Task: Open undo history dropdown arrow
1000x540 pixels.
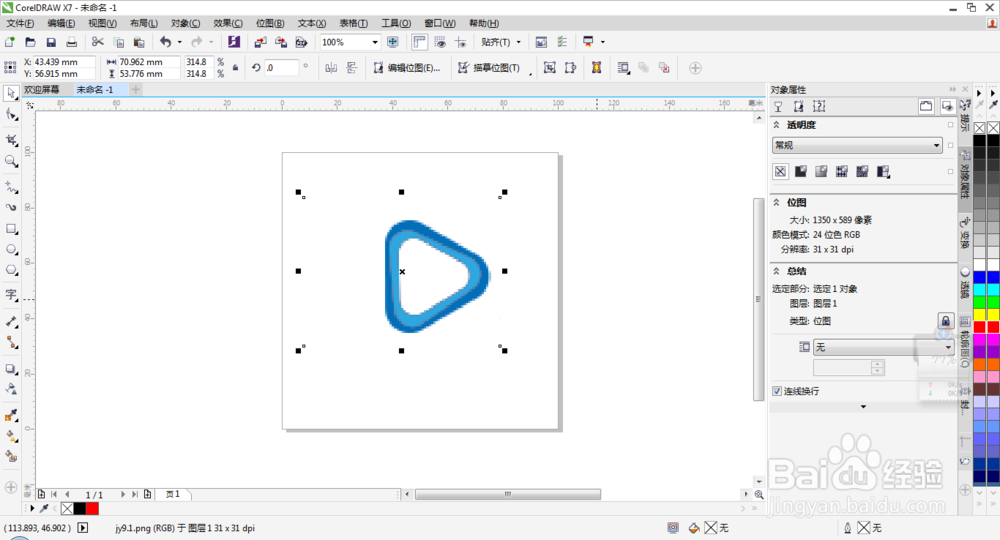Action: pyautogui.click(x=180, y=42)
